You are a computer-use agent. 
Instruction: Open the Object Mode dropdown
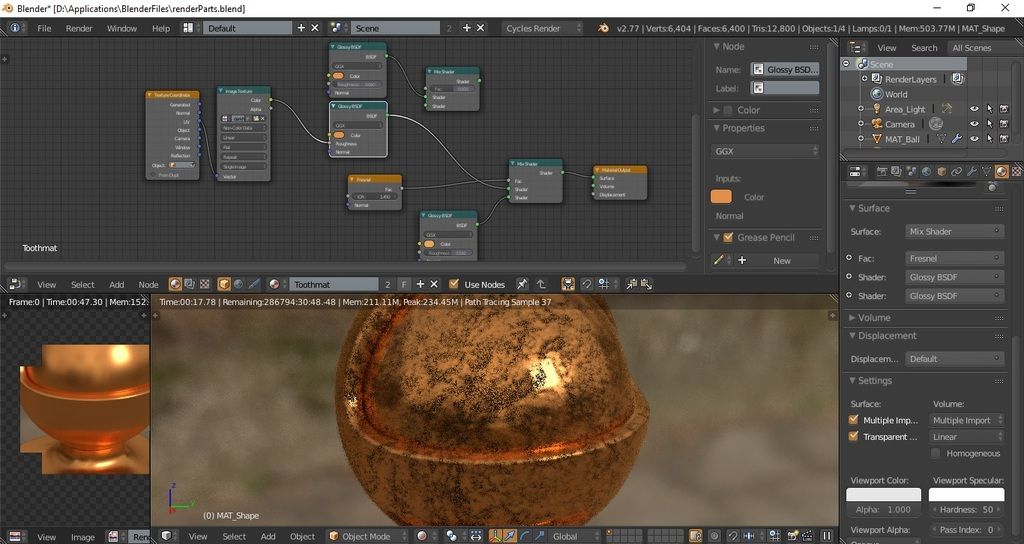(x=368, y=536)
